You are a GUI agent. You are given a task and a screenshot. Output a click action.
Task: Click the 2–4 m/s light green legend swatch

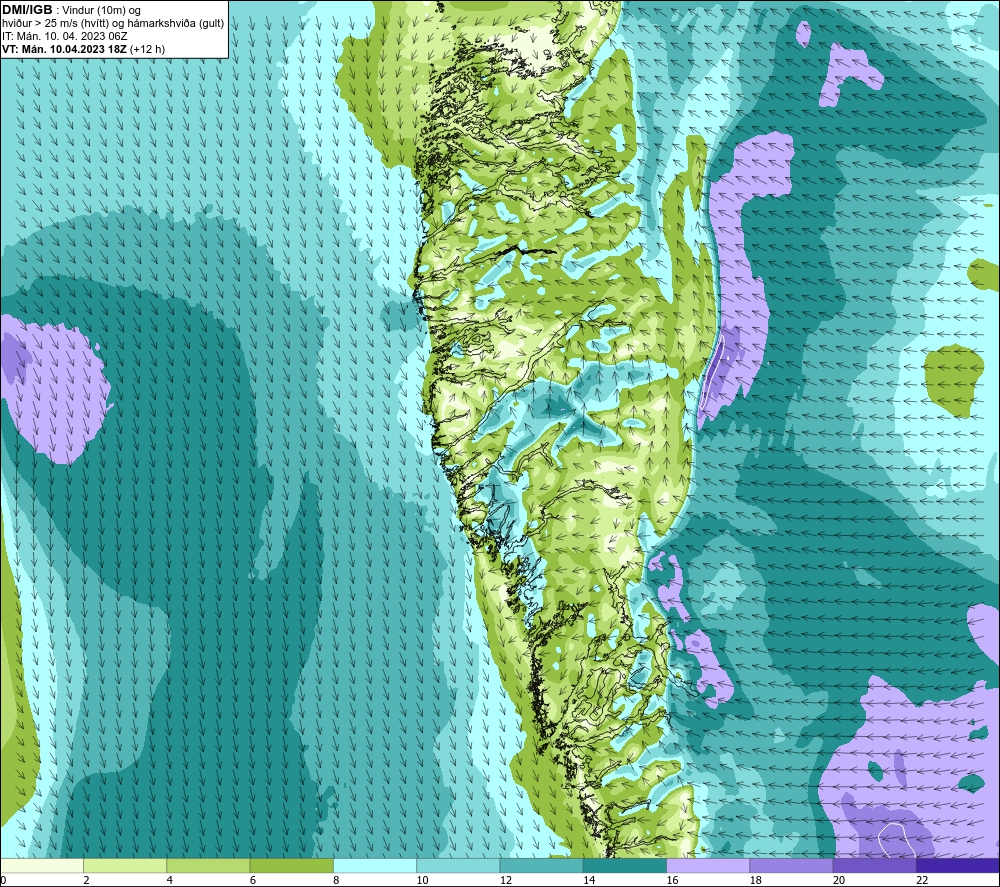(x=125, y=865)
